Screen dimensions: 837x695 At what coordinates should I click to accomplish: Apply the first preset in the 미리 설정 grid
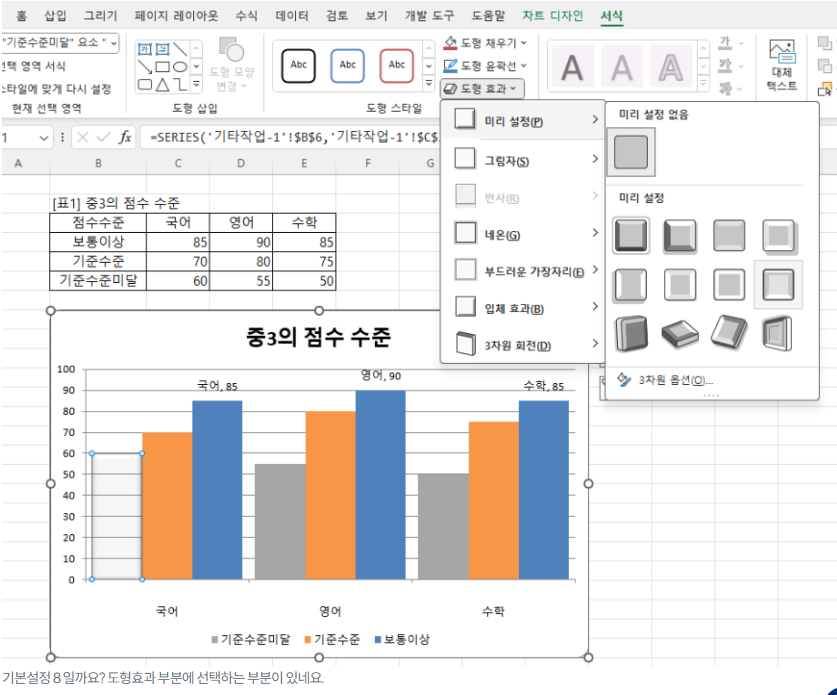coord(631,236)
